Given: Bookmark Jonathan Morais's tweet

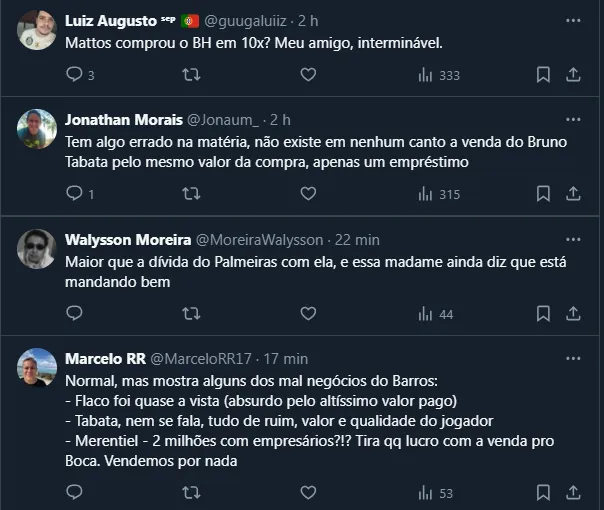Looking at the screenshot, I should [543, 194].
